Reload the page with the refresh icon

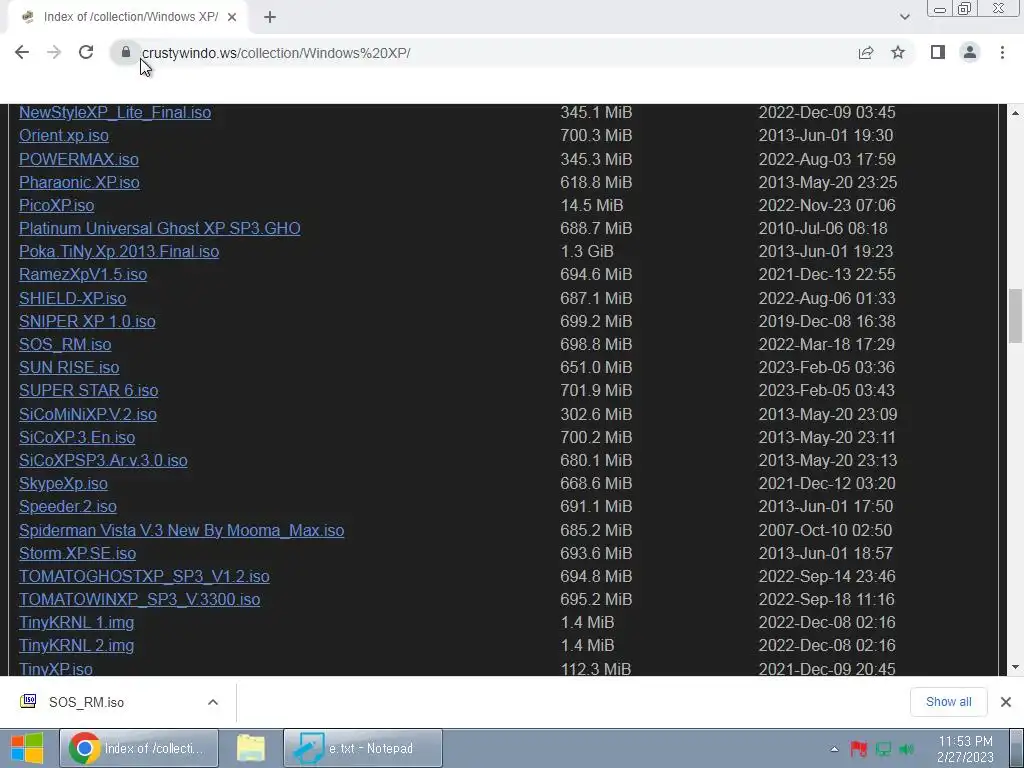click(86, 52)
